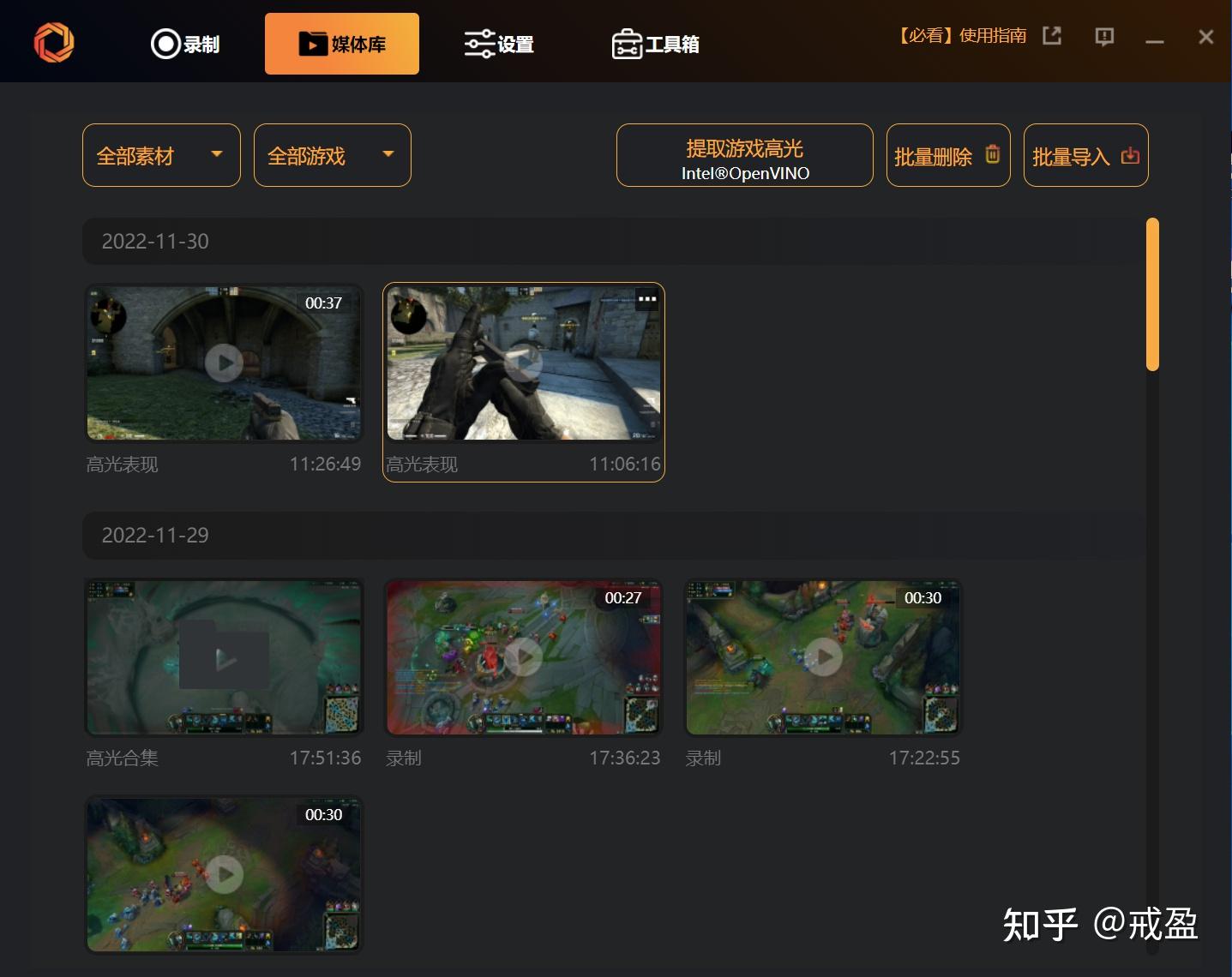Viewport: 1232px width, 977px height.
Task: Open the three-dot menu on 11:06:16 clip
Action: point(647,299)
